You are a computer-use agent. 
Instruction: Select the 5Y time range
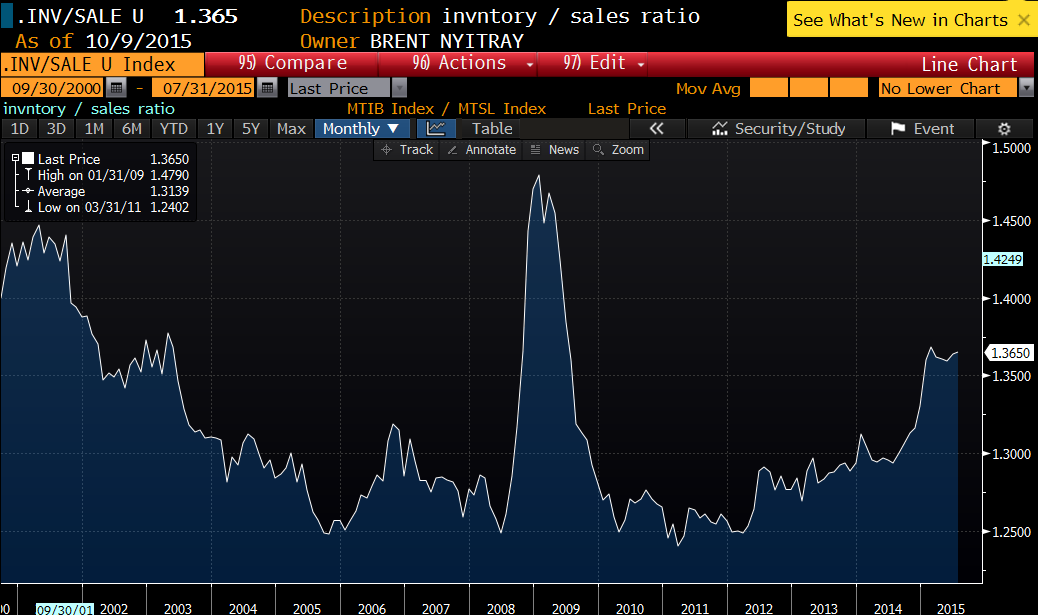250,128
